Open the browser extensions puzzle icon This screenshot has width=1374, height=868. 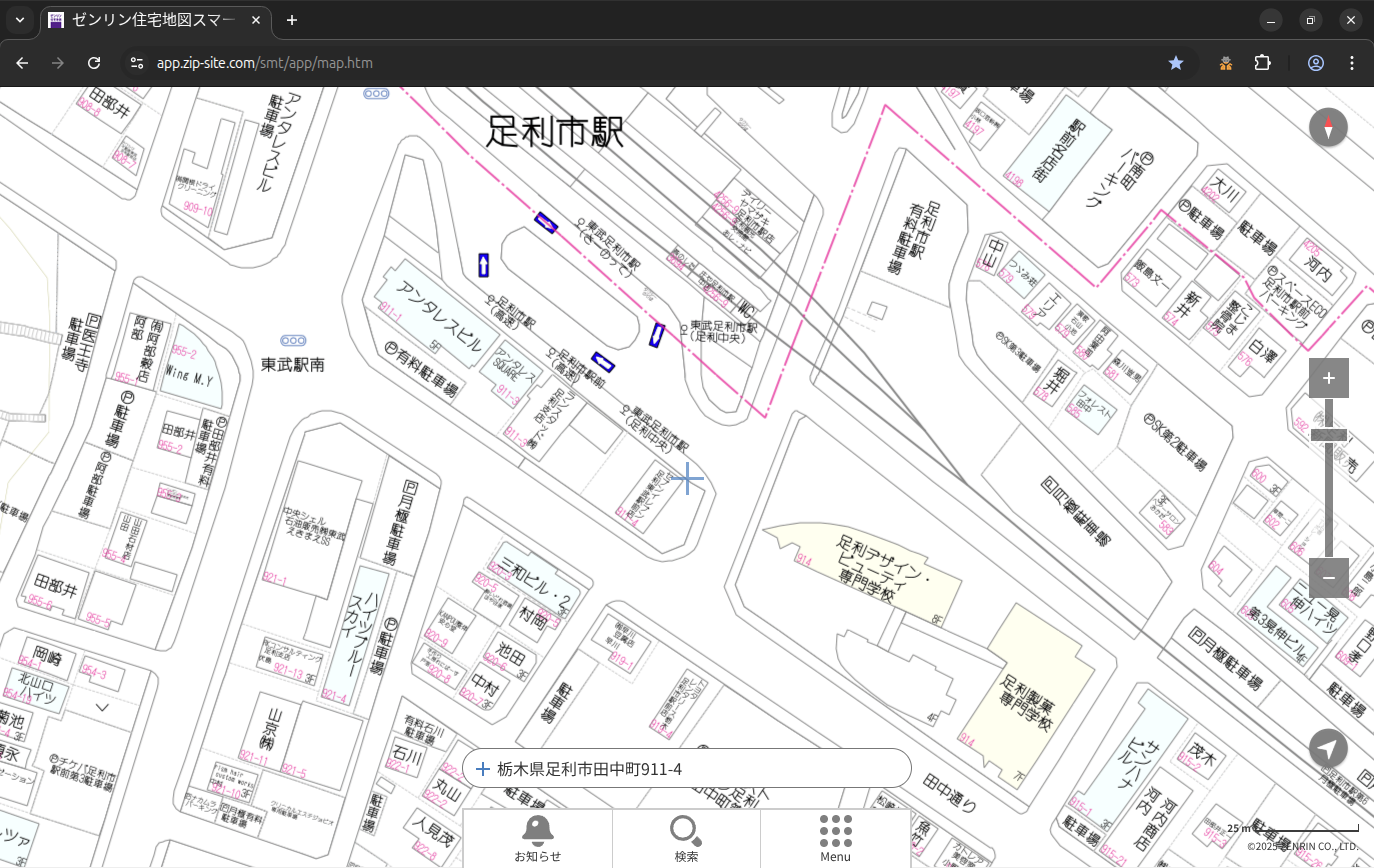(1262, 63)
